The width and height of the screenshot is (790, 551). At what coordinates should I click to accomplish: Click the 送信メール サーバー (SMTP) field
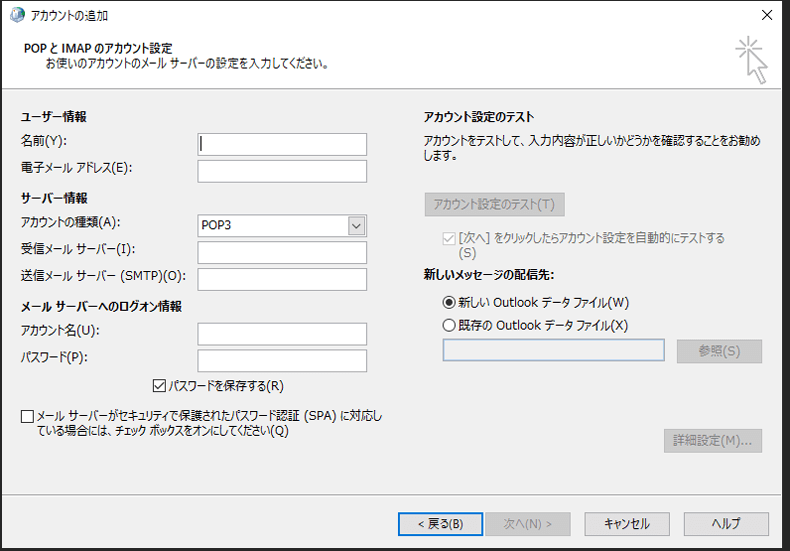click(282, 279)
